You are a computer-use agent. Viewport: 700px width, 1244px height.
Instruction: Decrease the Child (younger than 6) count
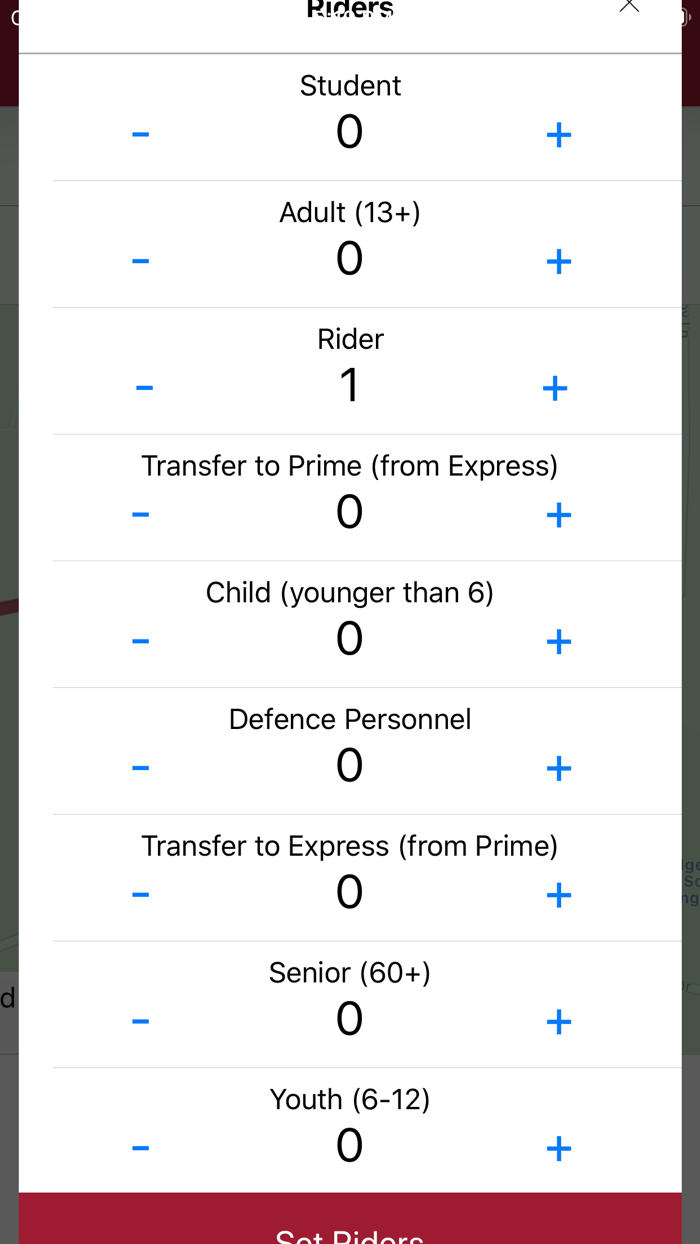[141, 641]
